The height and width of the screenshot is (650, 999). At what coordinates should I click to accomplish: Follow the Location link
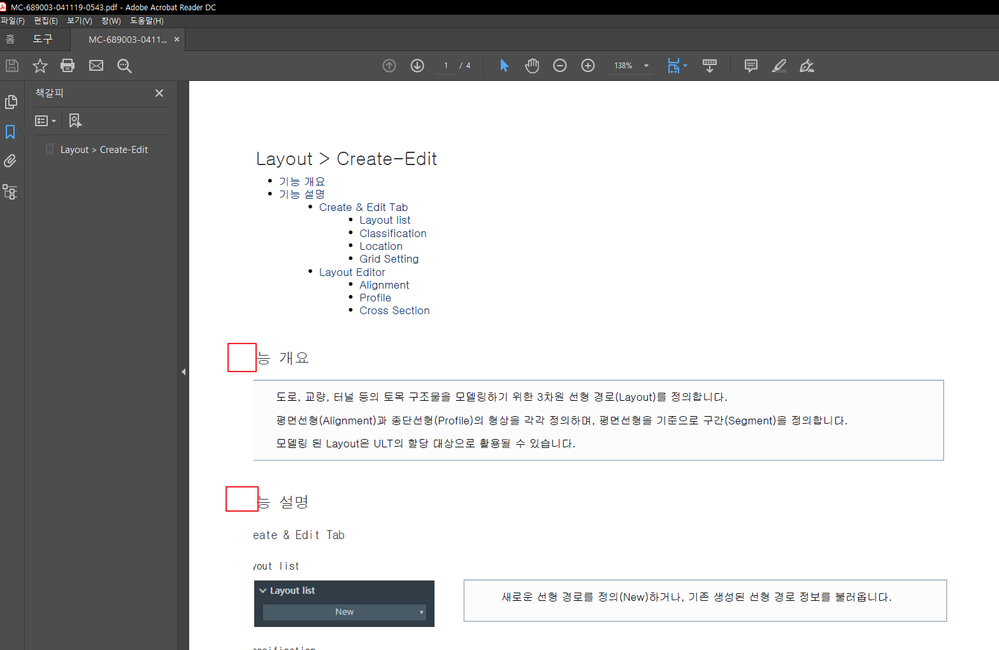381,246
